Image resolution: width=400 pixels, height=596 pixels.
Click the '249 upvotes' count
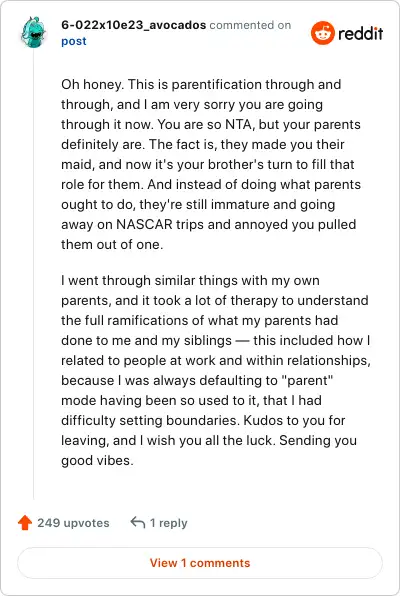pyautogui.click(x=73, y=523)
